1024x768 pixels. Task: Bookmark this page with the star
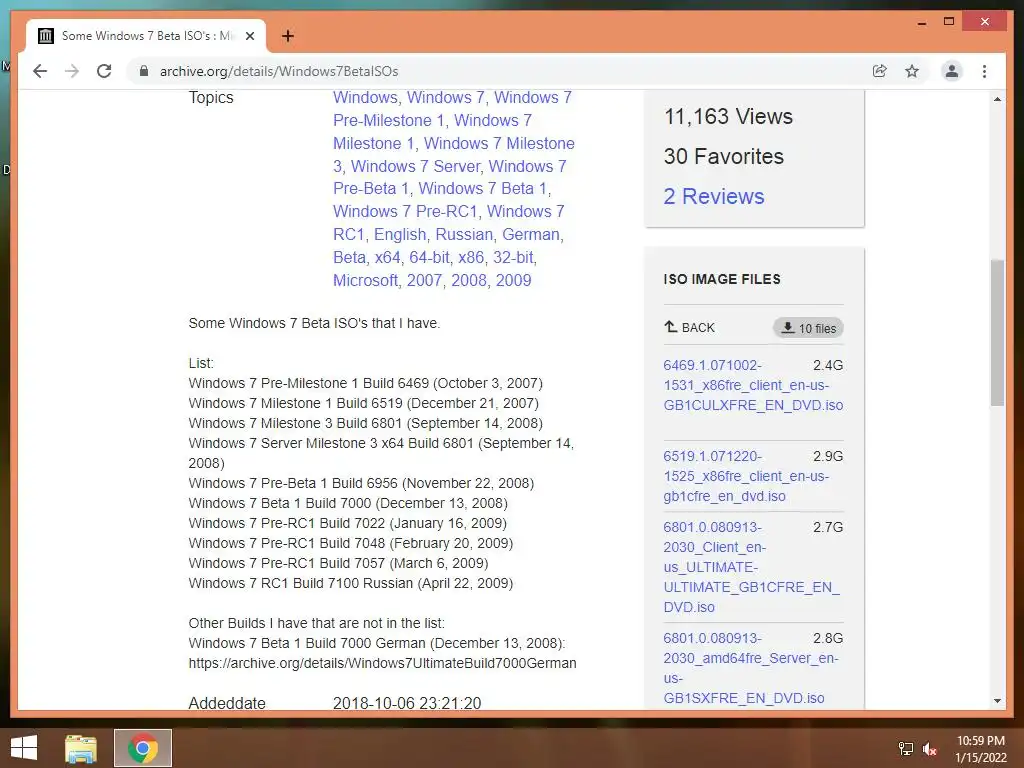tap(912, 71)
